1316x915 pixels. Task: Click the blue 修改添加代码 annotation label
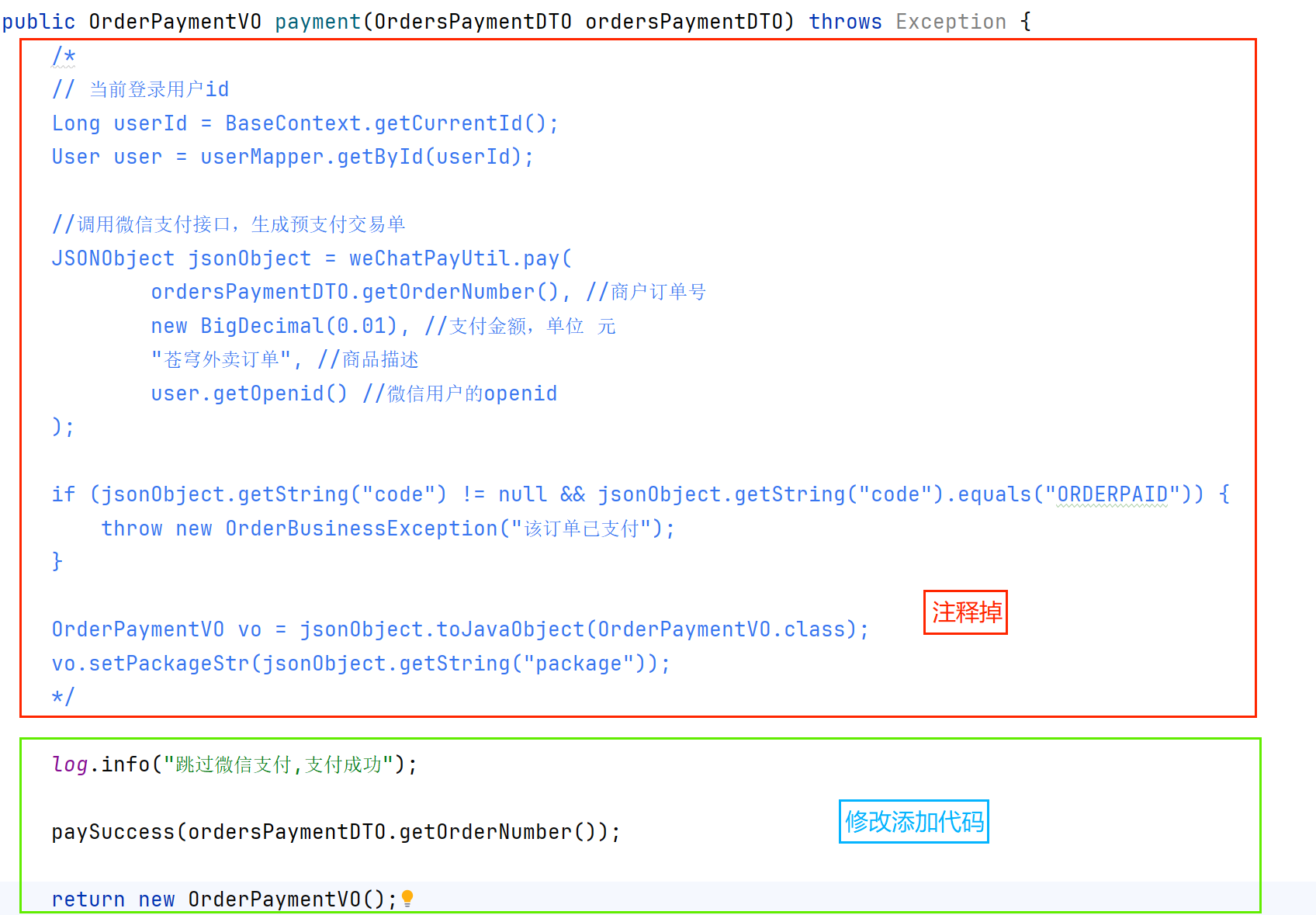[x=913, y=821]
